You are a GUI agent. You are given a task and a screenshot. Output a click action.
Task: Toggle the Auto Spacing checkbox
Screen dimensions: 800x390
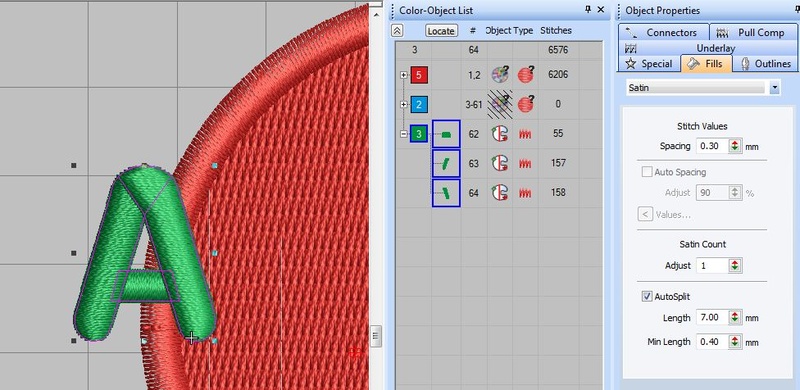(x=647, y=172)
